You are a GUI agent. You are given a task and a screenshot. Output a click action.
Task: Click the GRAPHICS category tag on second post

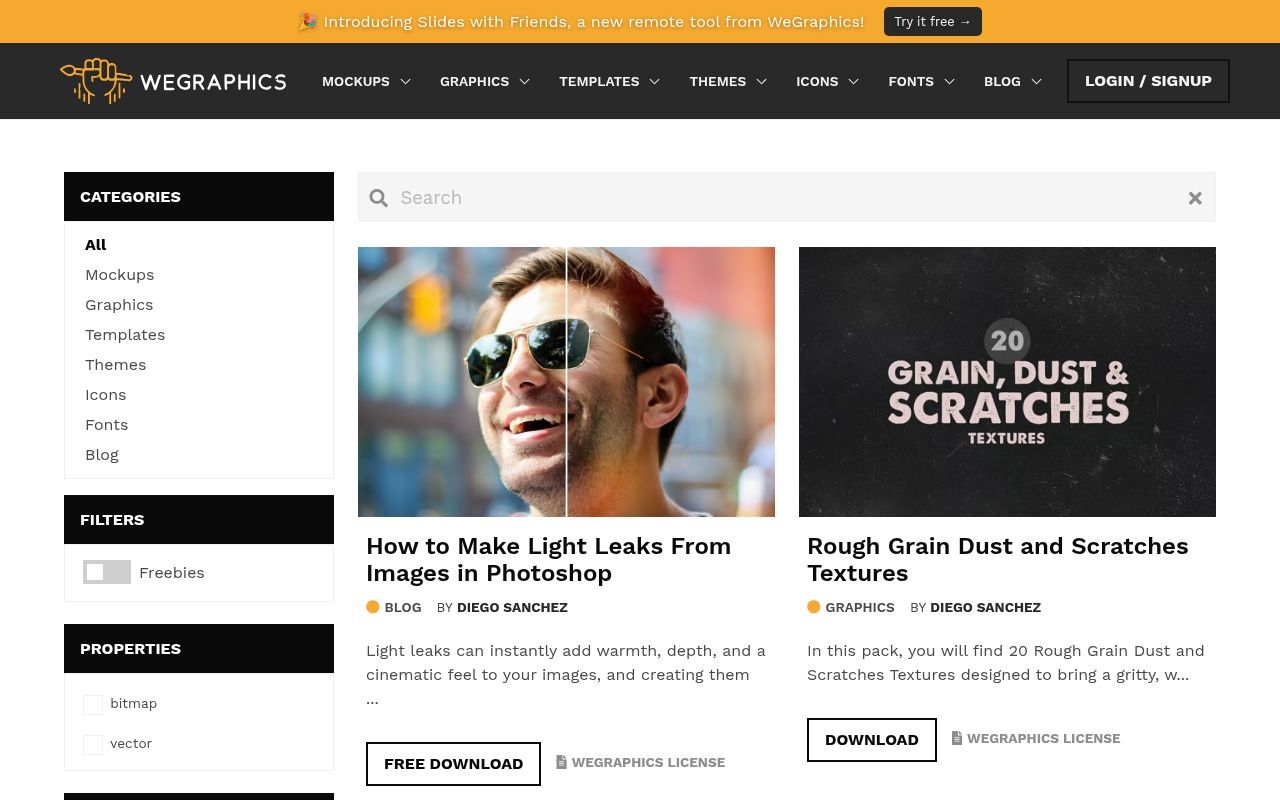(860, 607)
